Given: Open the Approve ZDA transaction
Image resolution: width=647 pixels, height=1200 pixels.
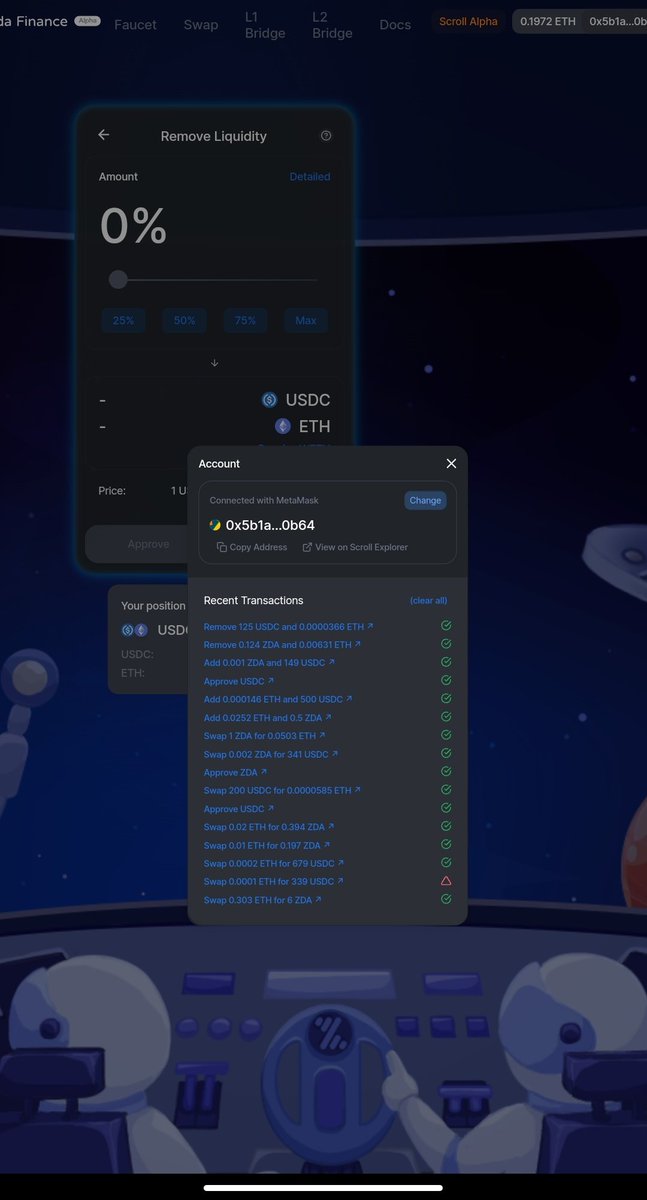Looking at the screenshot, I should coord(235,772).
